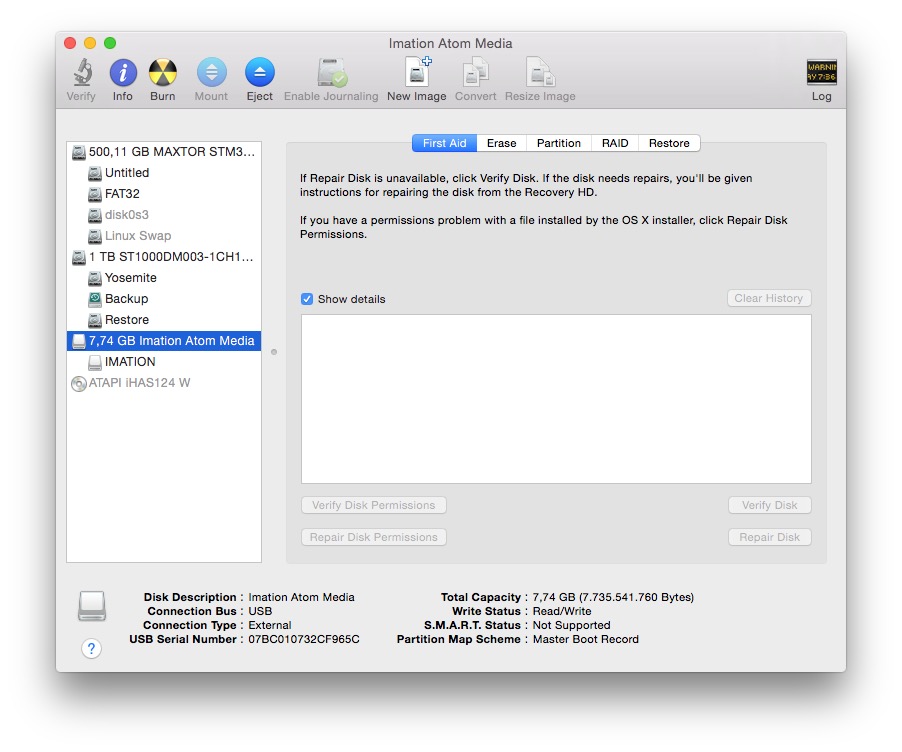Click the Mount toolbar icon
Viewport: 902px width, 752px height.
(x=212, y=73)
